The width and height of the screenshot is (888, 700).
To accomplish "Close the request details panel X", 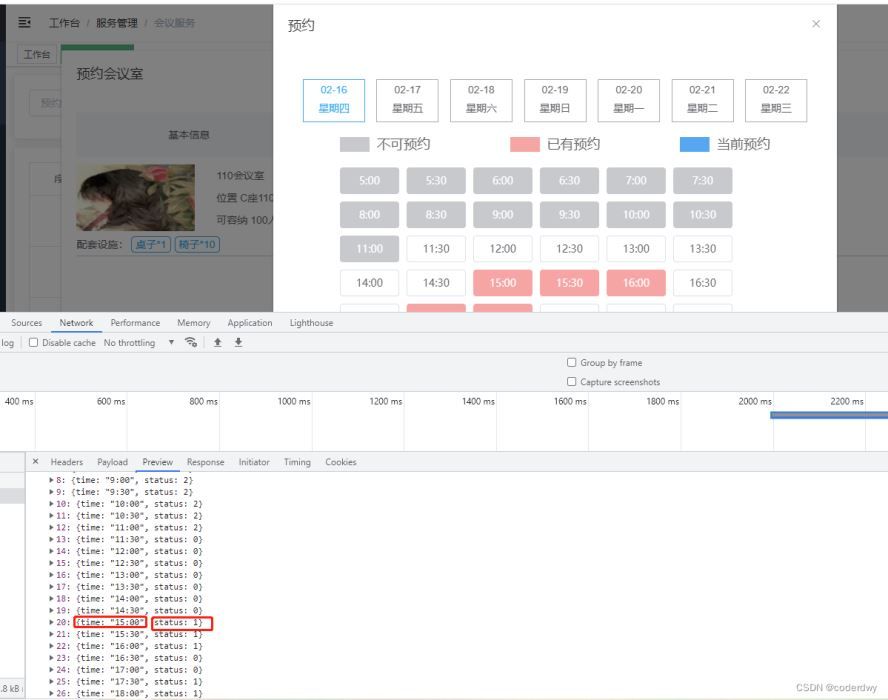I will (x=36, y=462).
